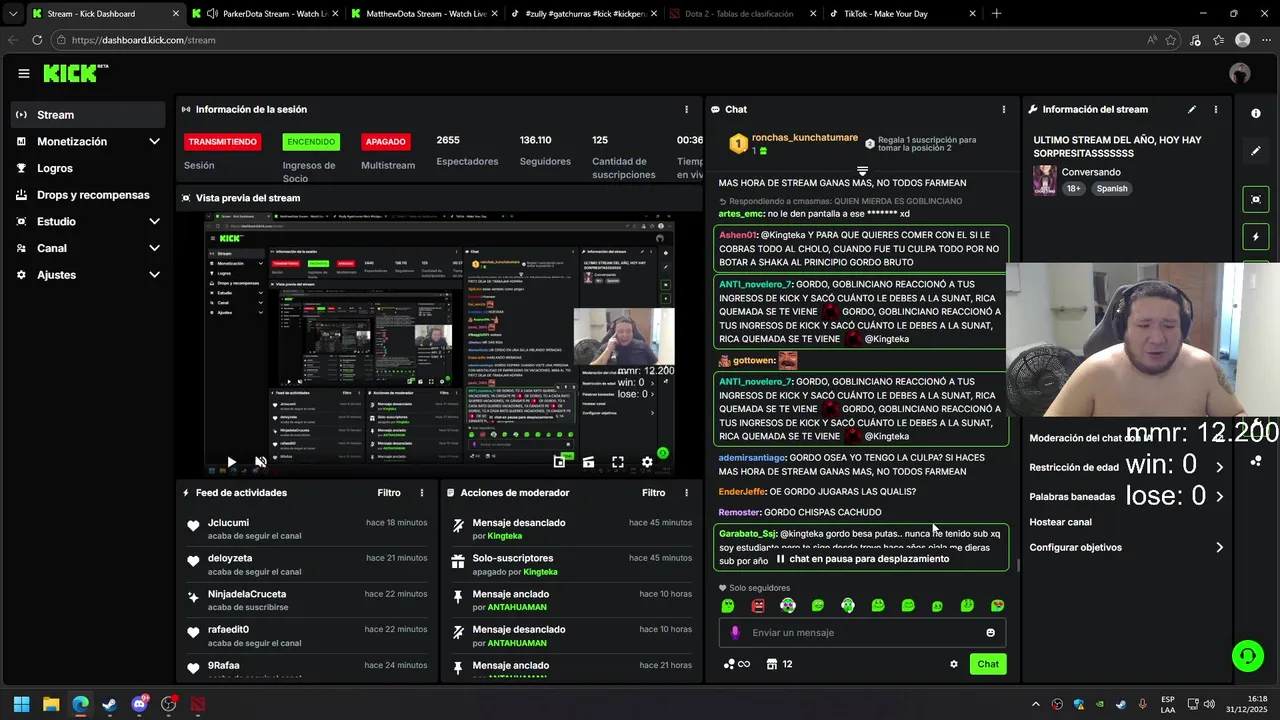The height and width of the screenshot is (720, 1280).
Task: Click the ENCENDIDO Ingresos de Socio badge
Action: click(x=311, y=142)
